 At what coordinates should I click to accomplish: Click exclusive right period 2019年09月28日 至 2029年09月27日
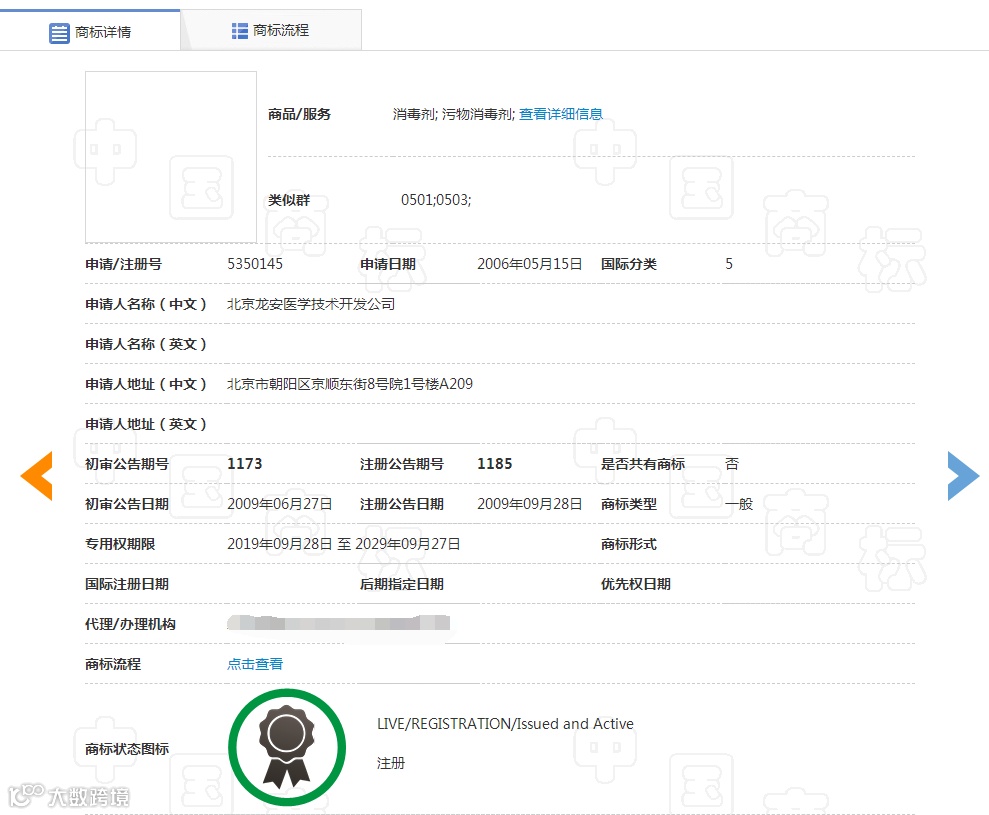[344, 544]
